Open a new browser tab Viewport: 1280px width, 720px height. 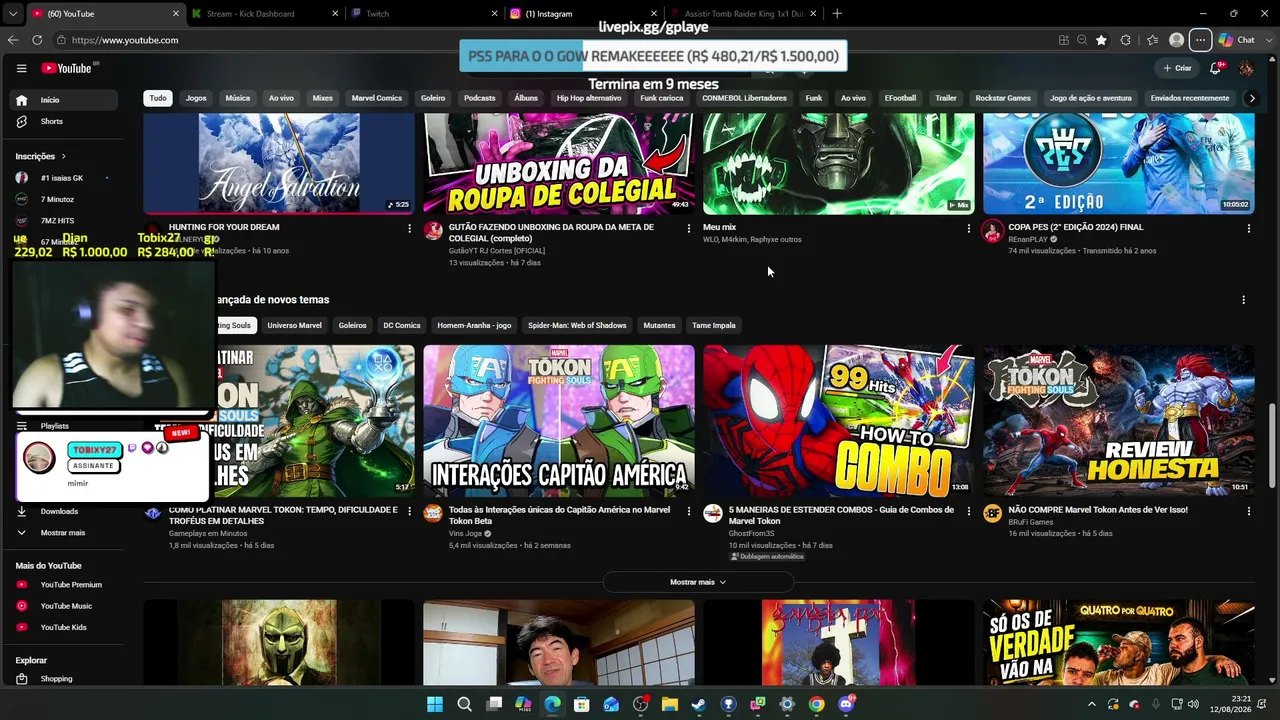[837, 14]
